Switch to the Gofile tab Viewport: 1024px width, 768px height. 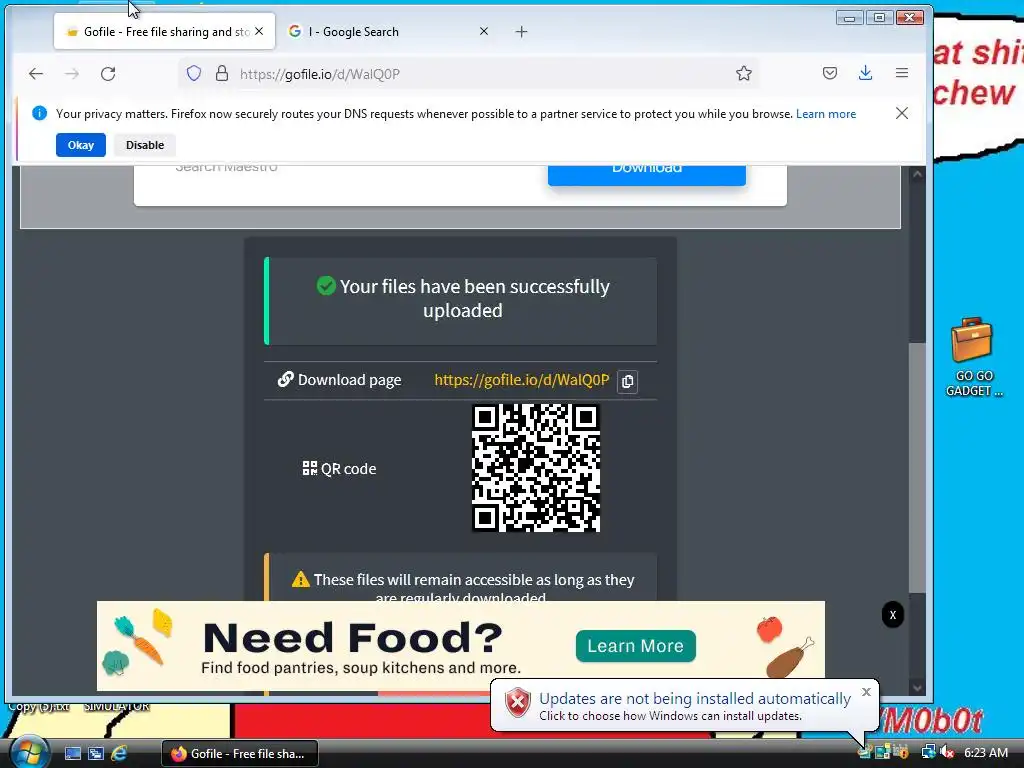[165, 31]
